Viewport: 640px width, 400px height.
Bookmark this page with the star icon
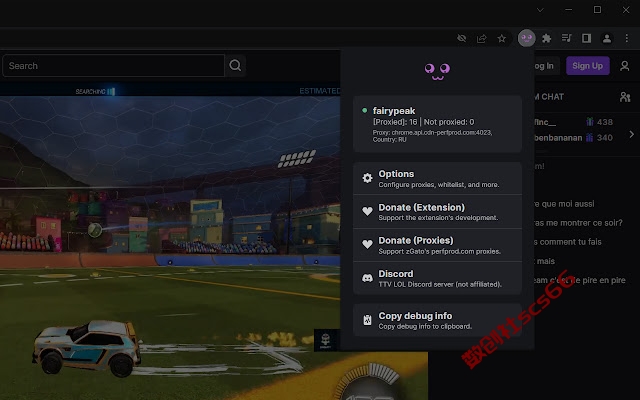coord(502,38)
